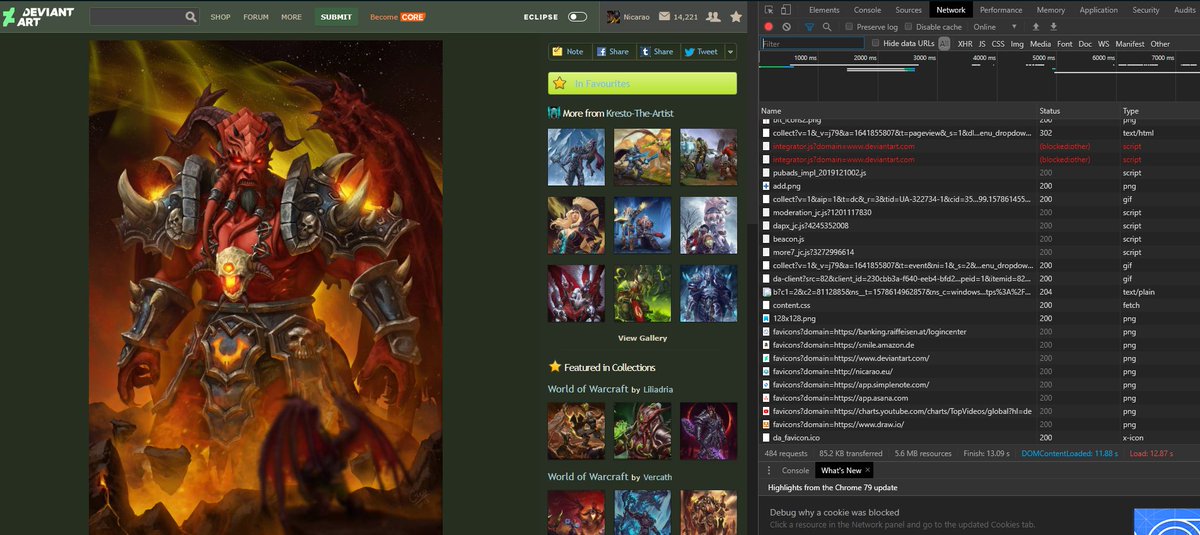Click the Note share button

click(568, 52)
